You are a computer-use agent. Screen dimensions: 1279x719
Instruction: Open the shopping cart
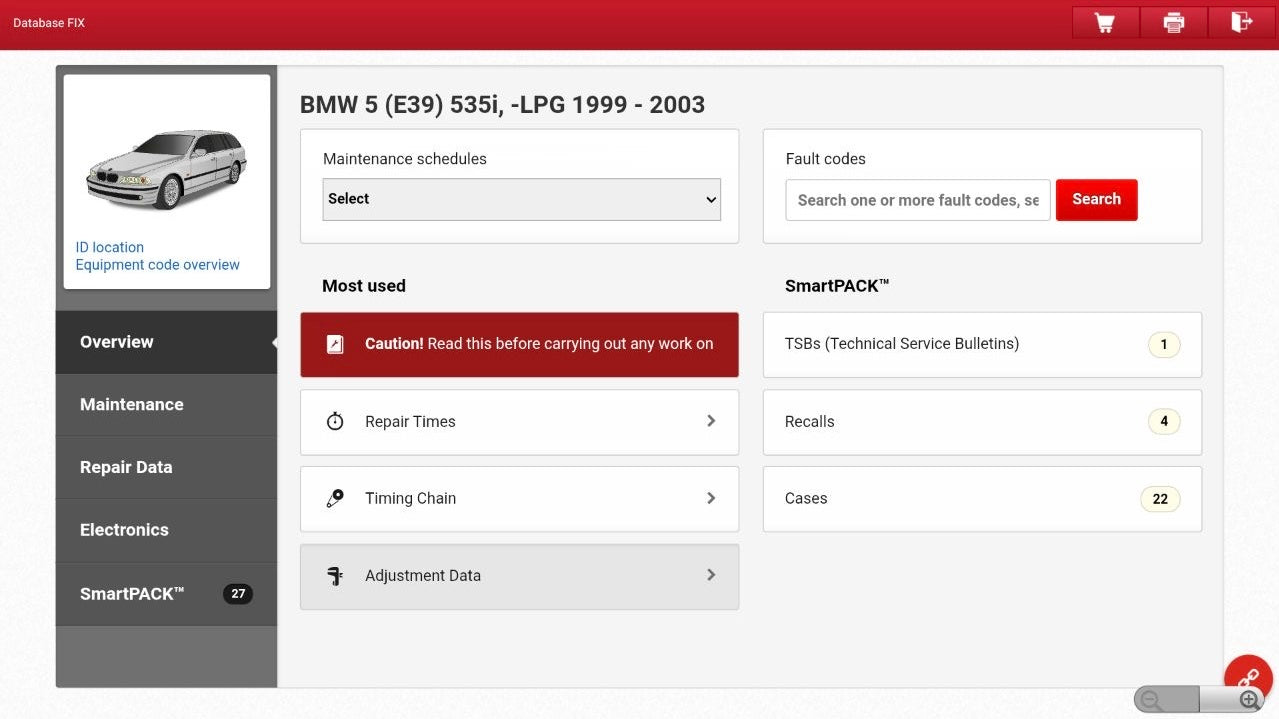[x=1104, y=21]
